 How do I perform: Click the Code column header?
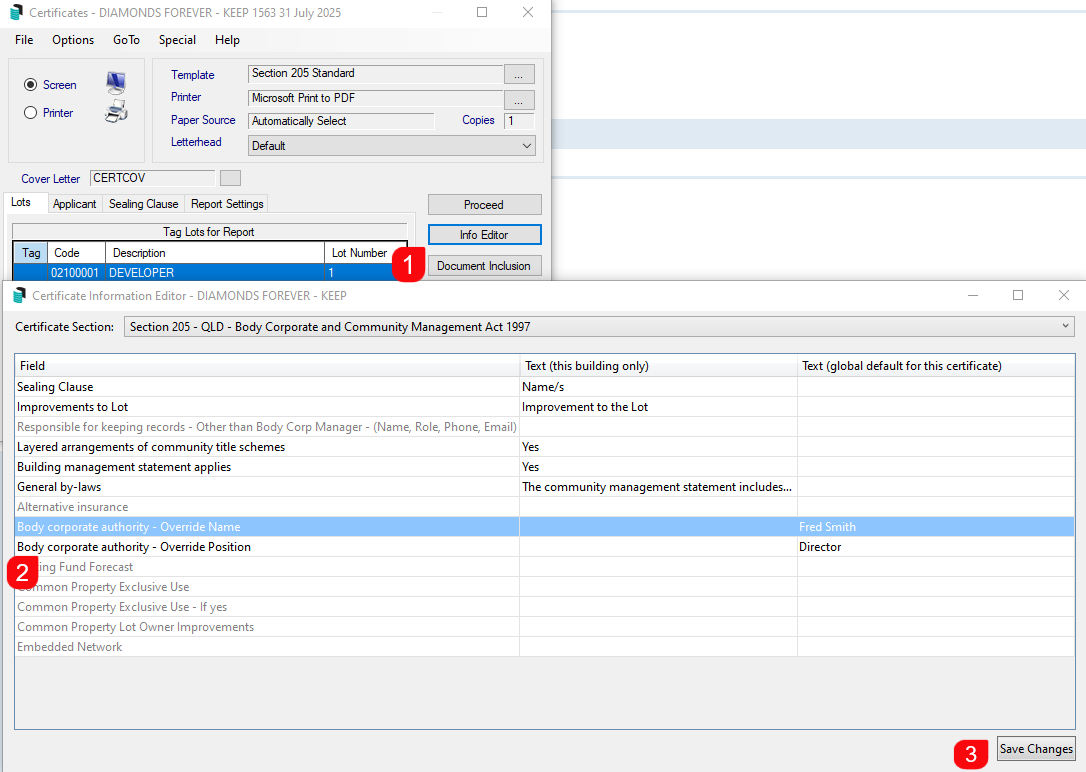click(x=76, y=253)
